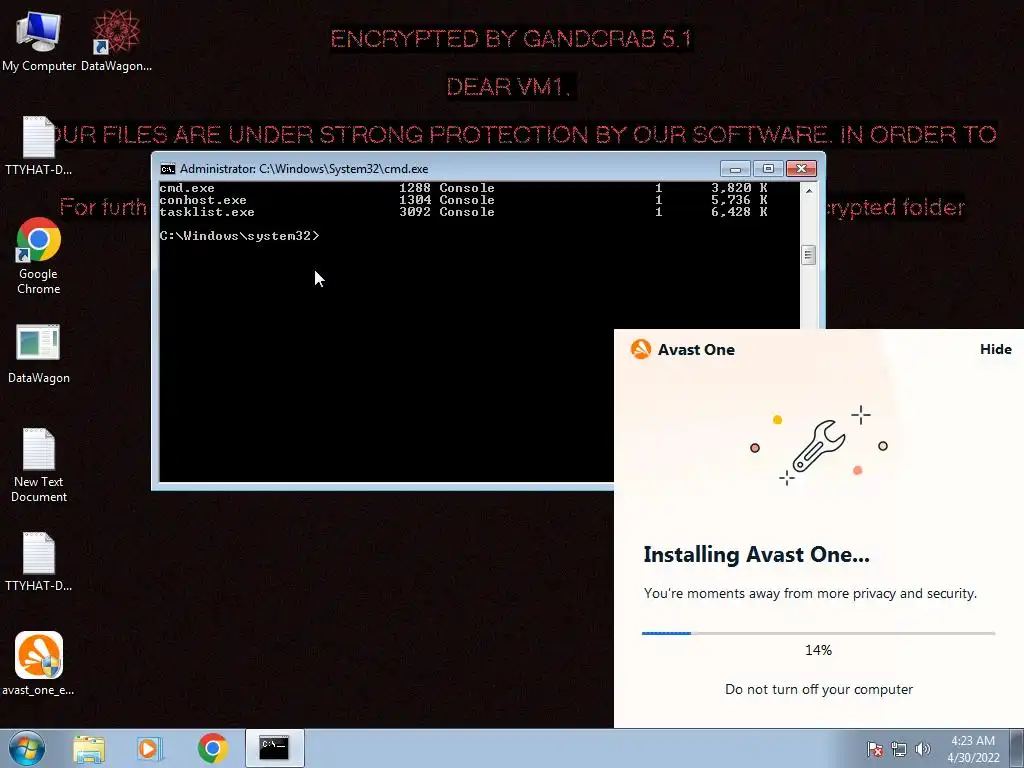The height and width of the screenshot is (768, 1024).
Task: Click the command prompt line C:\Windows\system32>
Action: (x=239, y=236)
